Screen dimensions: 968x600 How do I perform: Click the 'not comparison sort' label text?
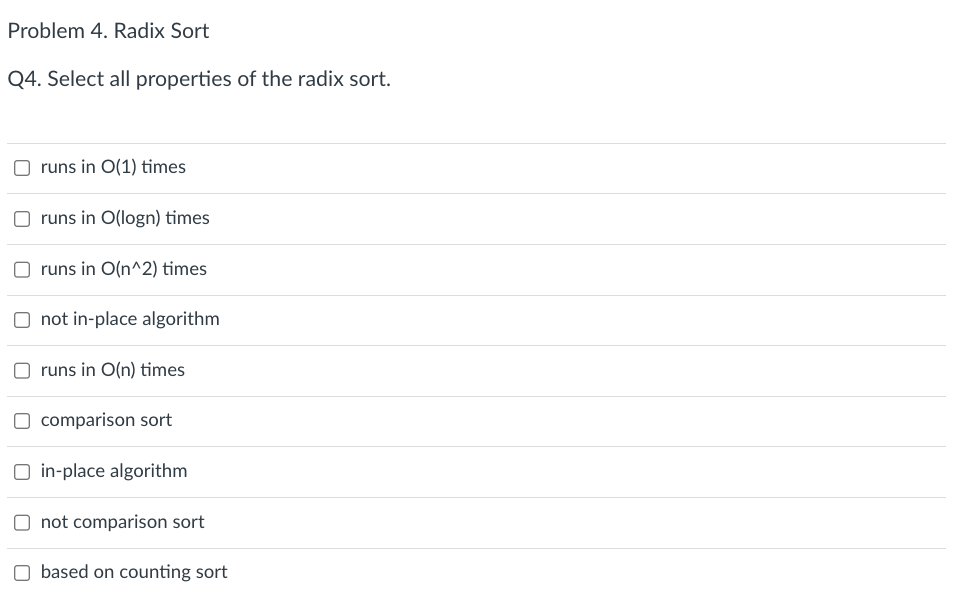click(122, 522)
